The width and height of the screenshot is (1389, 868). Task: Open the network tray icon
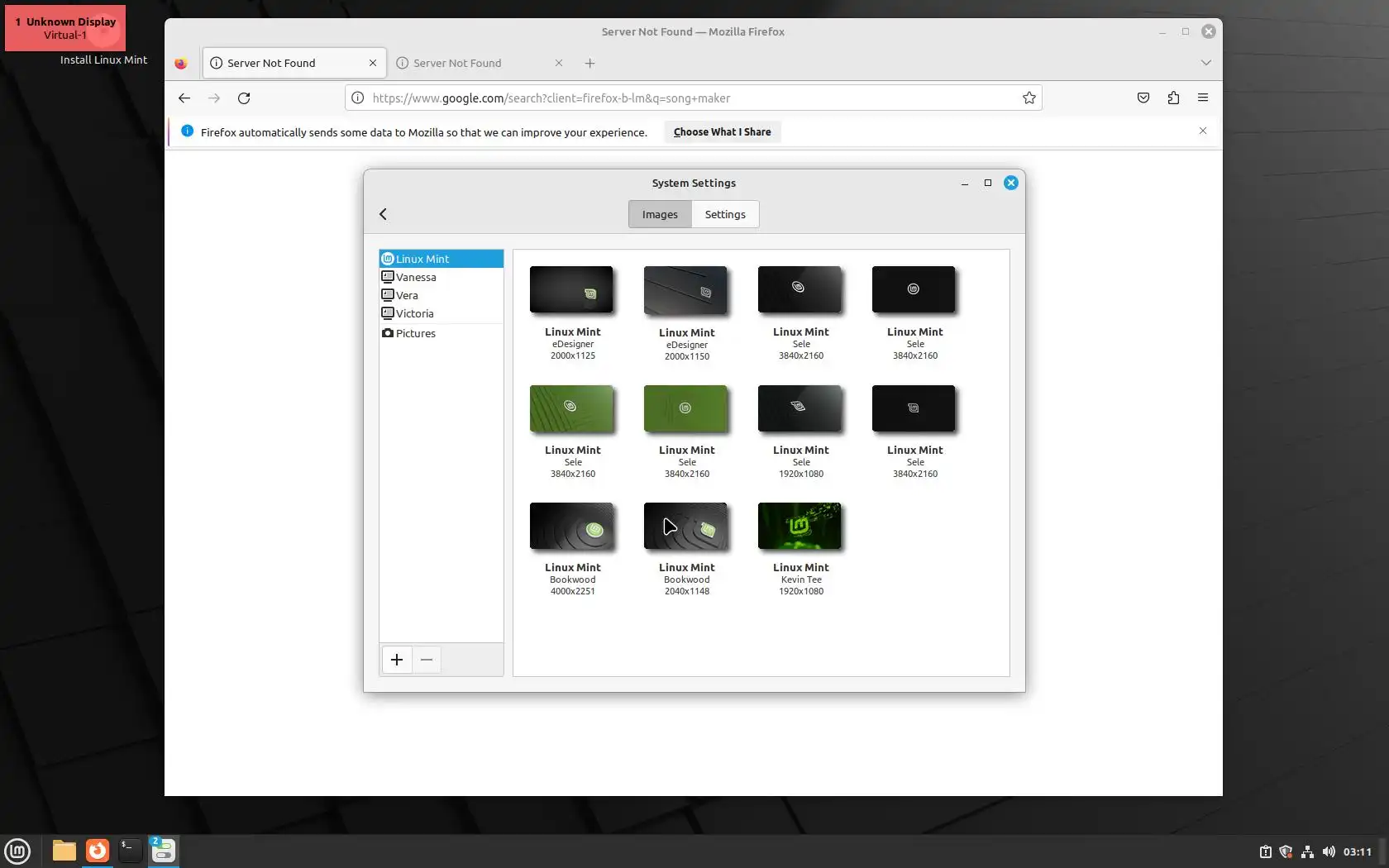pos(1307,851)
